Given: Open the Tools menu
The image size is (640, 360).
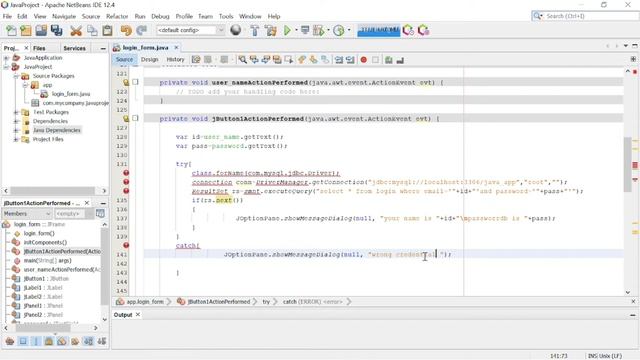Looking at the screenshot, I should click(226, 16).
